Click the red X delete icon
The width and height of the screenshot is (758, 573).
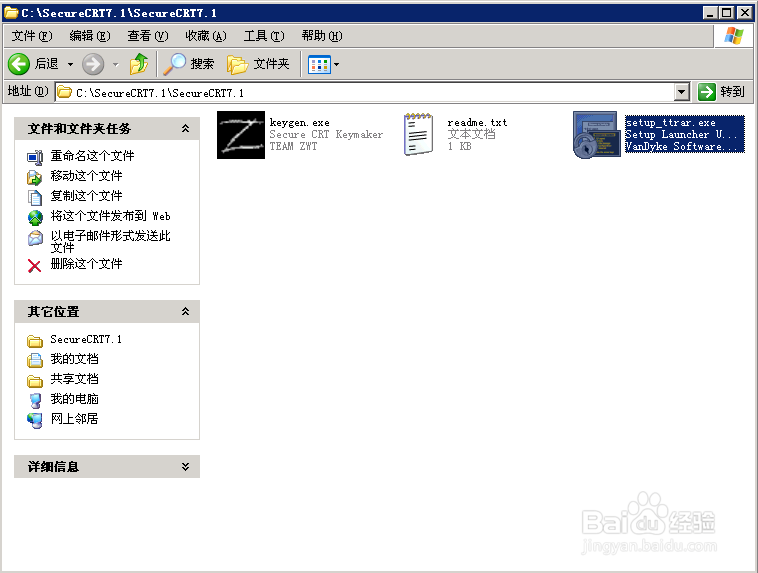(x=34, y=266)
